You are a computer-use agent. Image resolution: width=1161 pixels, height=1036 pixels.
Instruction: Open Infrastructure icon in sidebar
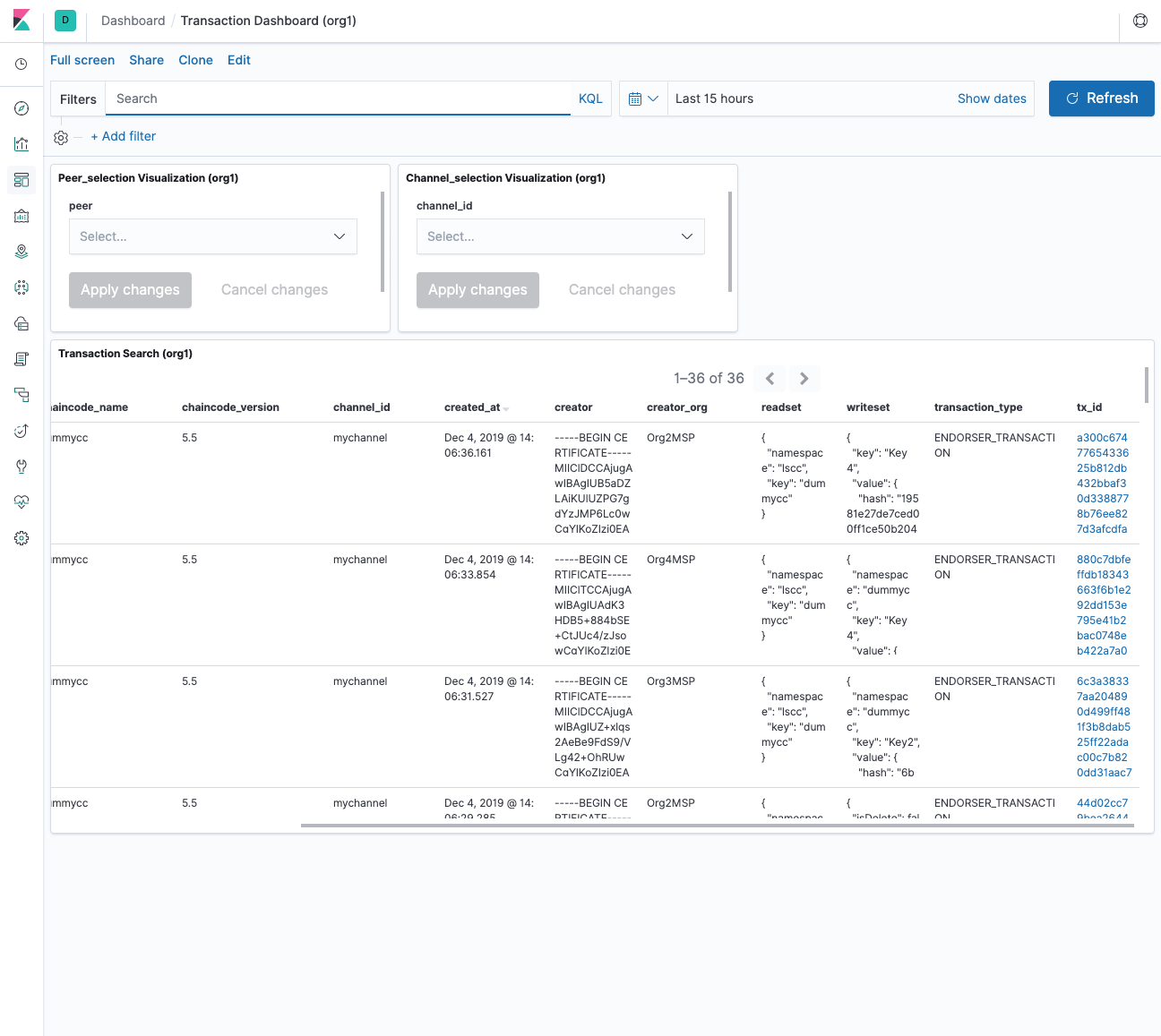coord(21,323)
